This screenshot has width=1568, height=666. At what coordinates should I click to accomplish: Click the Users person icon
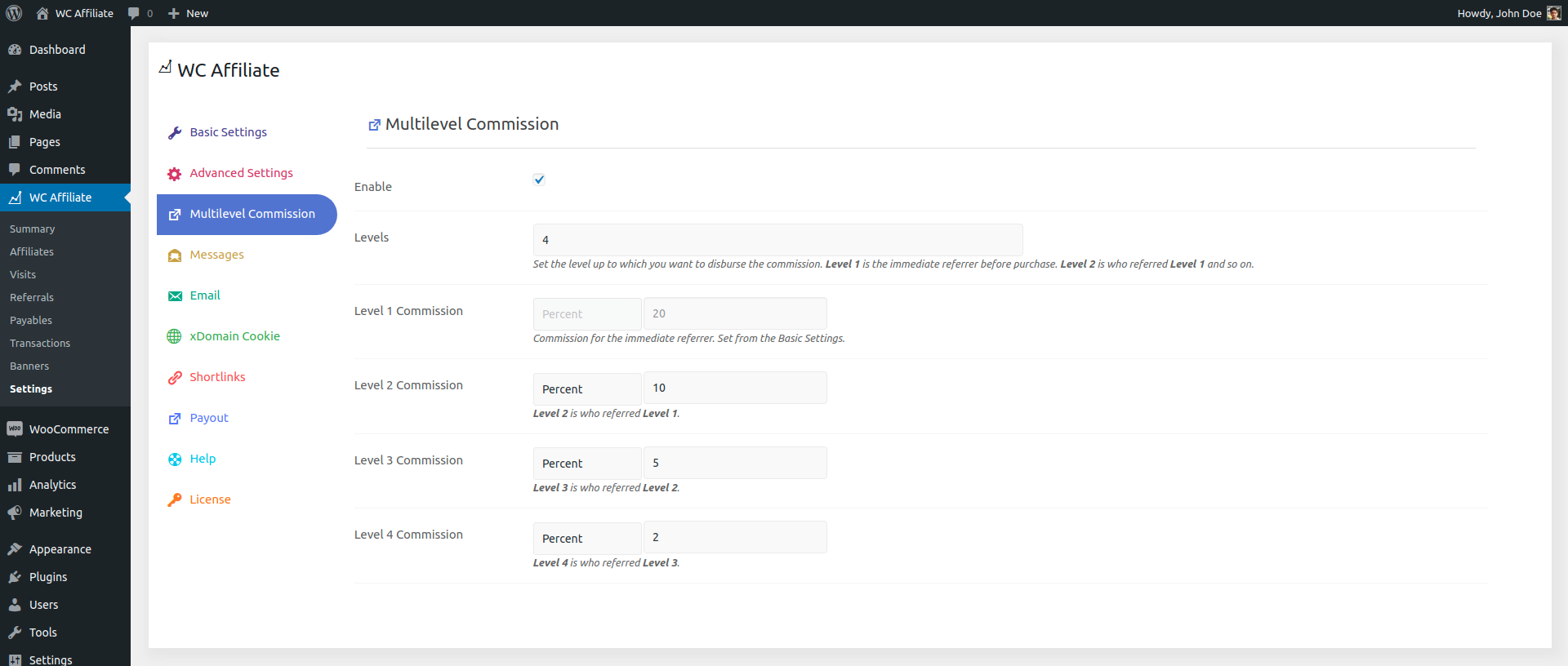pos(15,605)
